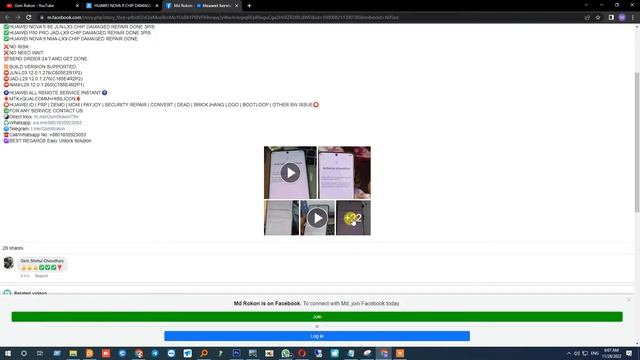Close the Gsm Rokon YouTube tab

click(77, 6)
